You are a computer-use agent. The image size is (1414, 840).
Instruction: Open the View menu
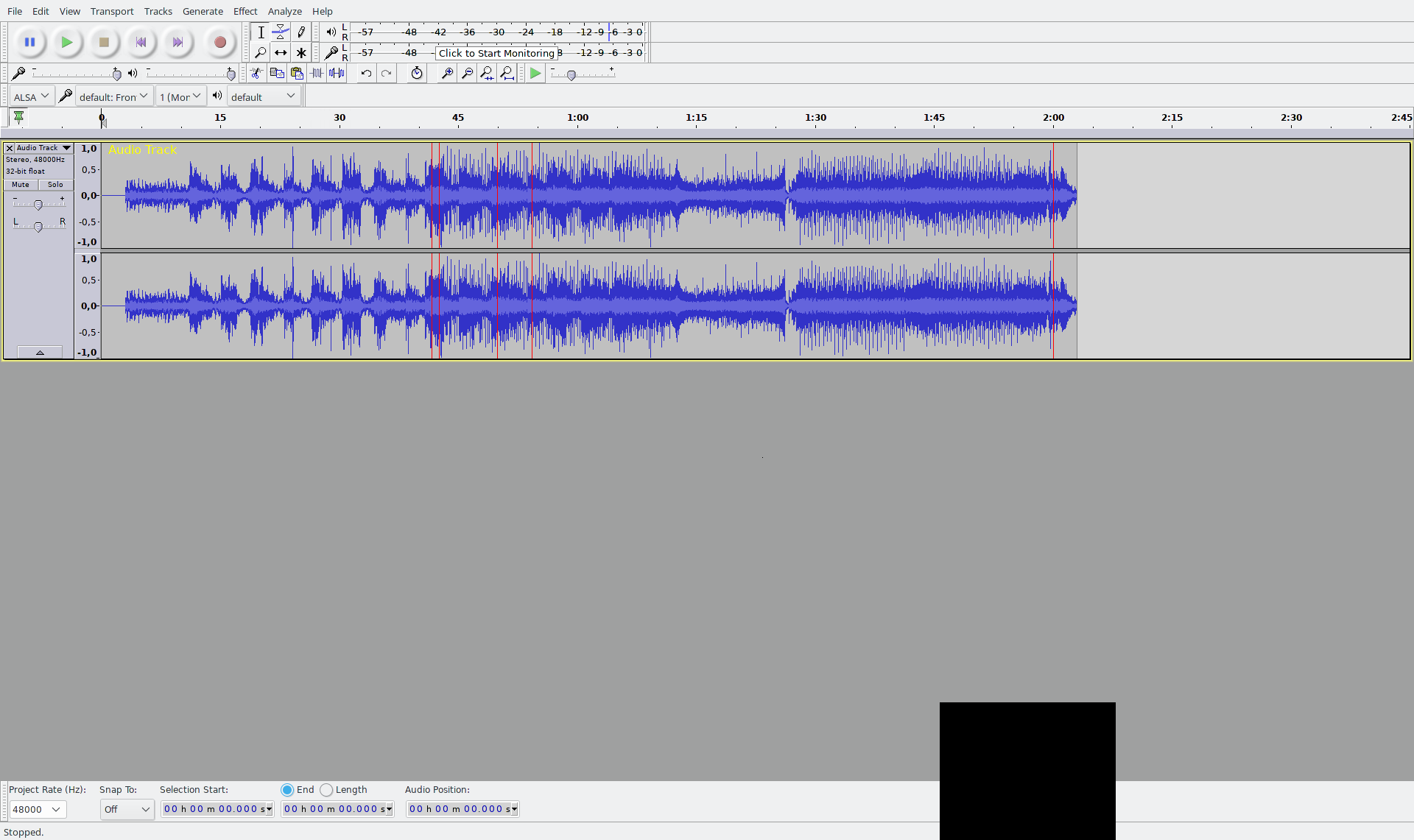(70, 11)
